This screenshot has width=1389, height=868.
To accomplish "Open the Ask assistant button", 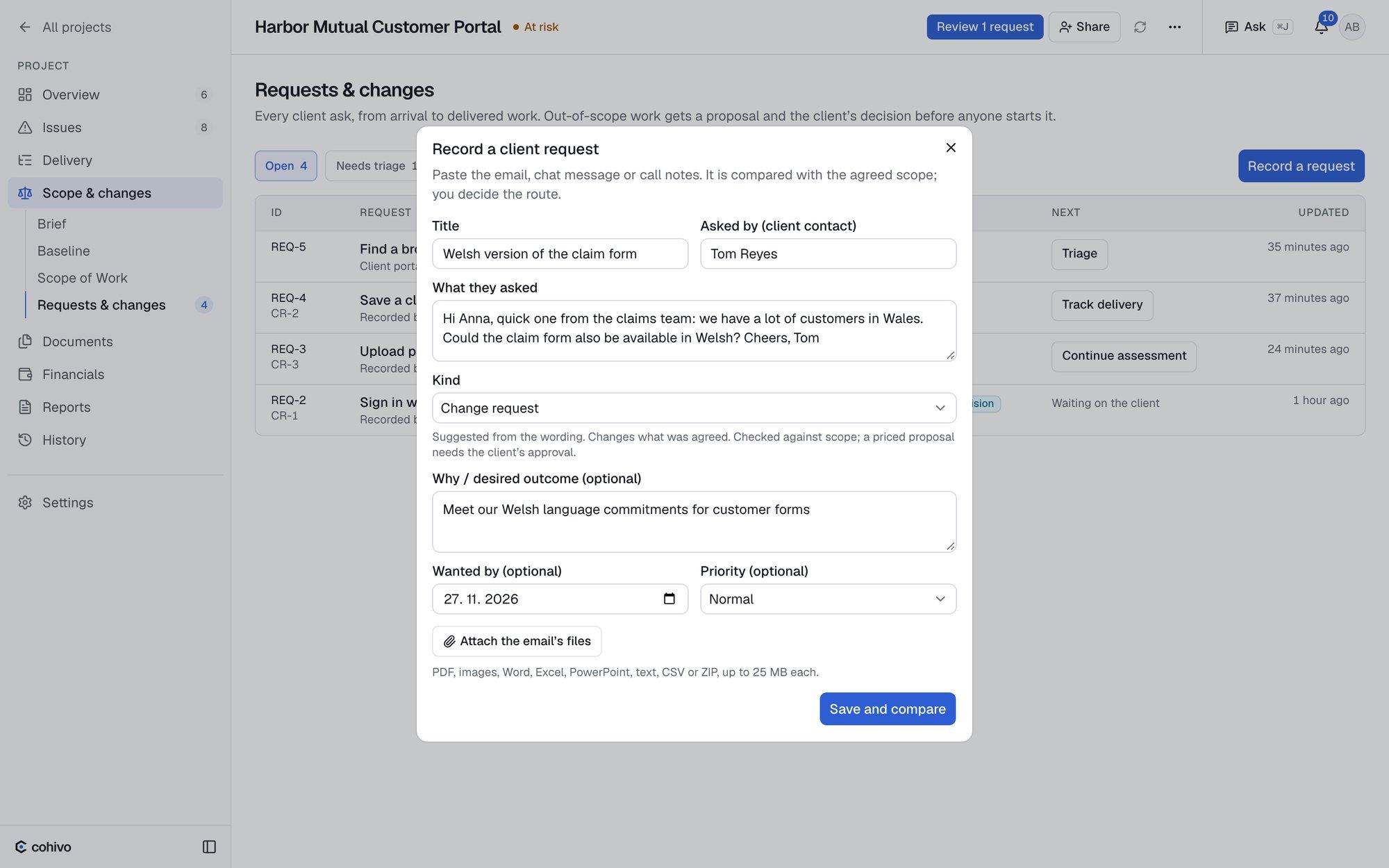I will [1258, 27].
